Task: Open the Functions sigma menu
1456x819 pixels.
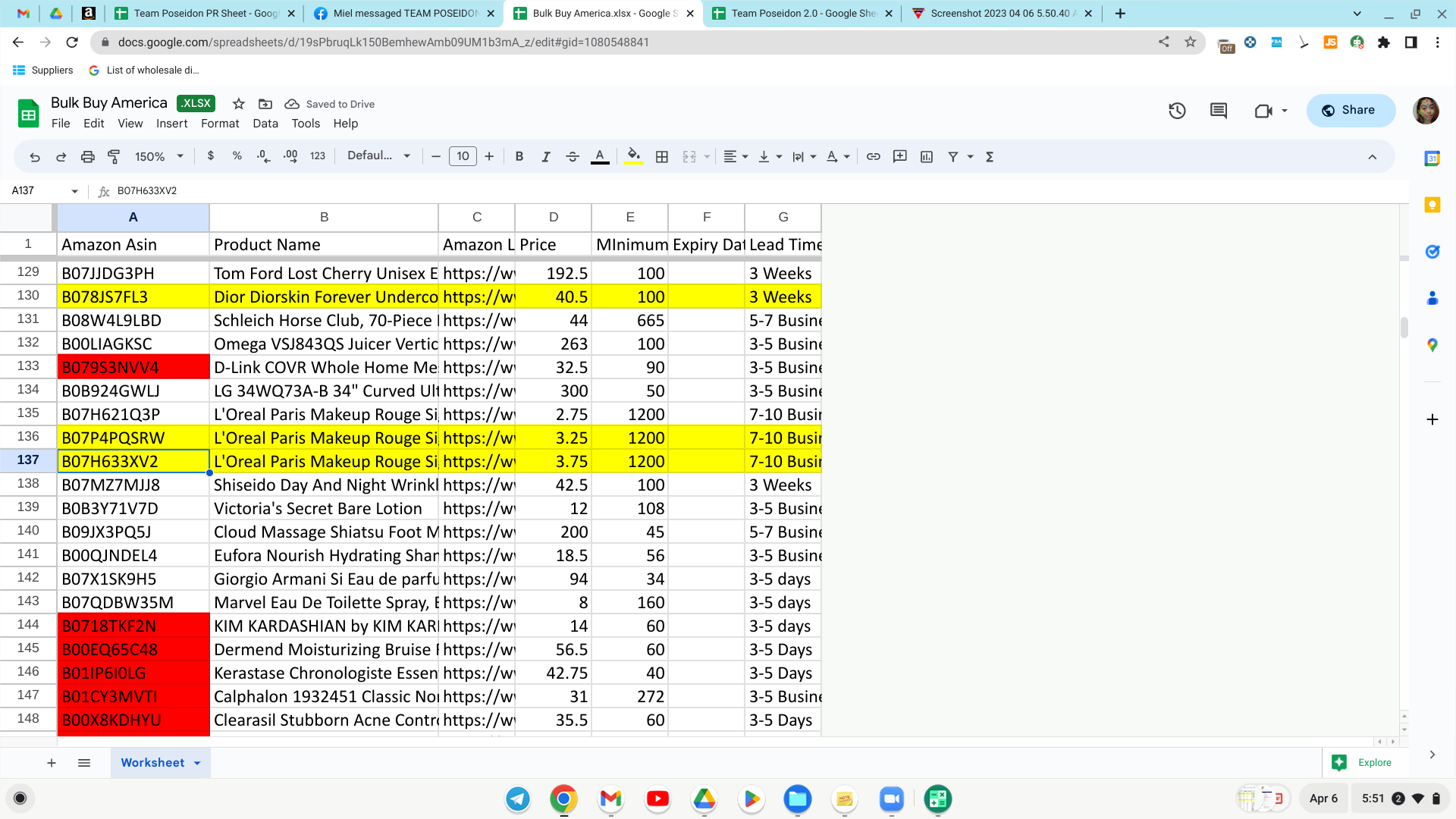Action: point(990,156)
